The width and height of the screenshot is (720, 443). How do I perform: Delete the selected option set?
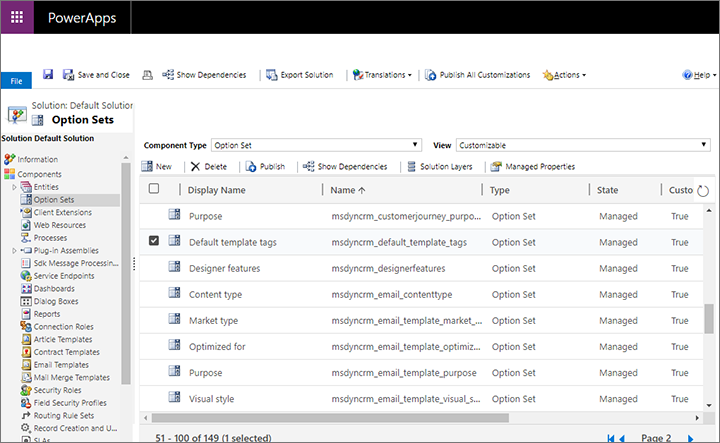pyautogui.click(x=209, y=166)
